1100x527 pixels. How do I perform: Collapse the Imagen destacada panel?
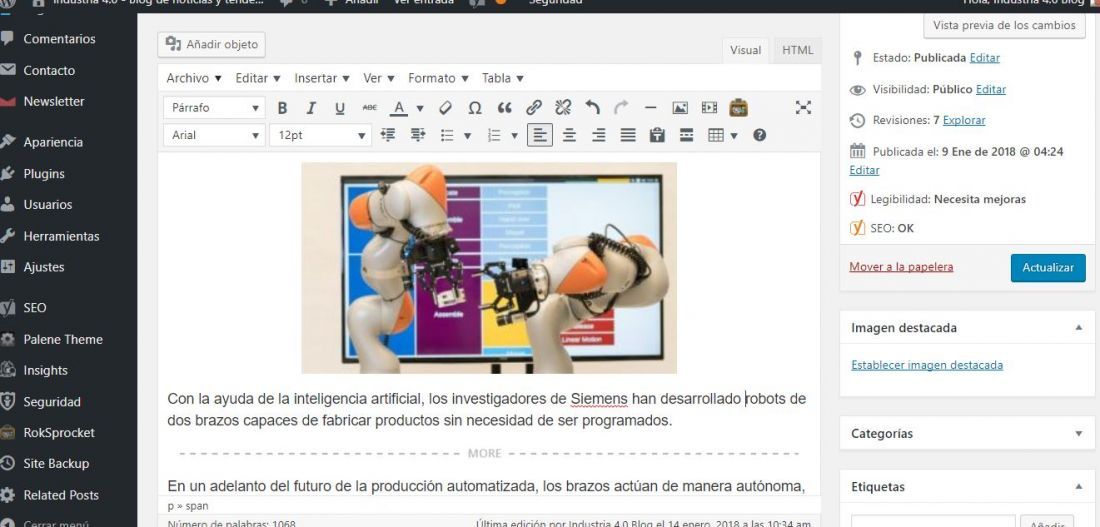coord(1078,328)
